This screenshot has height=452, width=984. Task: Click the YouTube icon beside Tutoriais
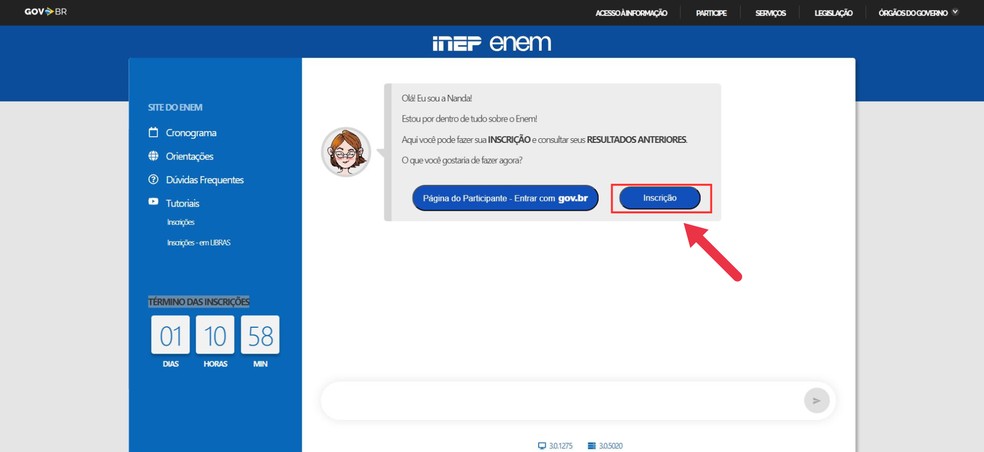pyautogui.click(x=153, y=202)
